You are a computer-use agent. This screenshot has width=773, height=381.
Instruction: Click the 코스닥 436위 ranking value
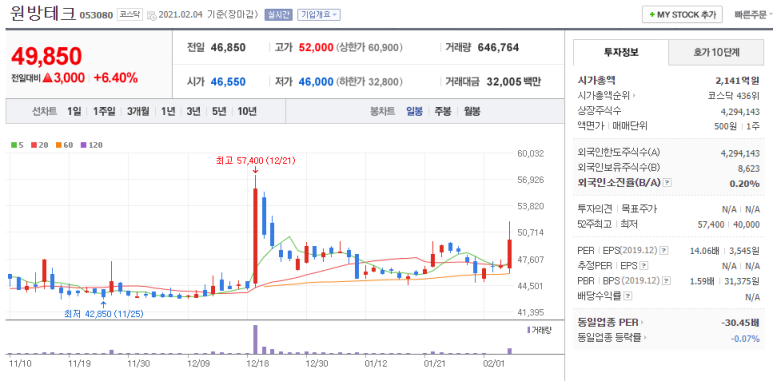coord(733,96)
